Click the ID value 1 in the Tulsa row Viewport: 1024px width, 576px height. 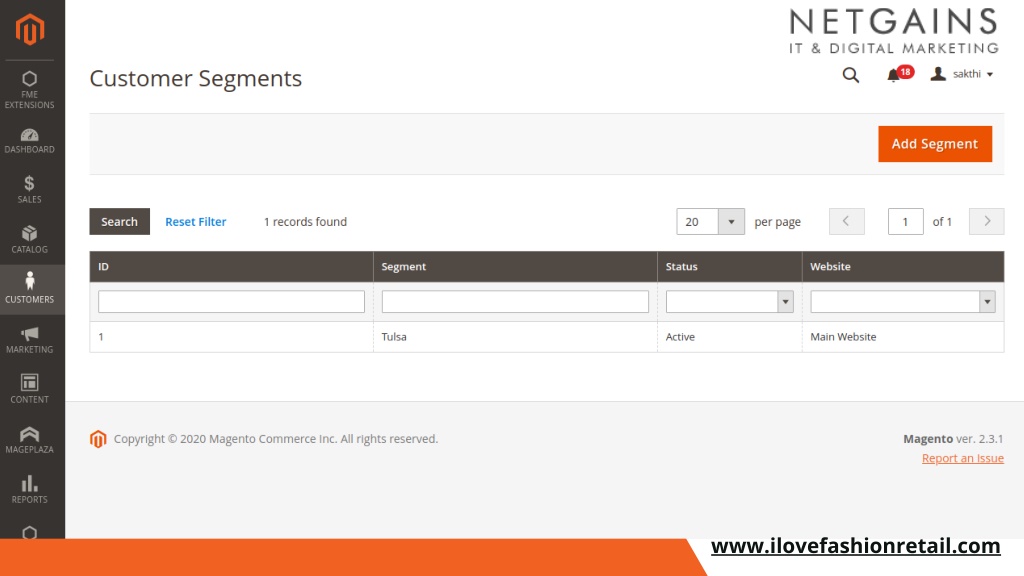pyautogui.click(x=101, y=337)
